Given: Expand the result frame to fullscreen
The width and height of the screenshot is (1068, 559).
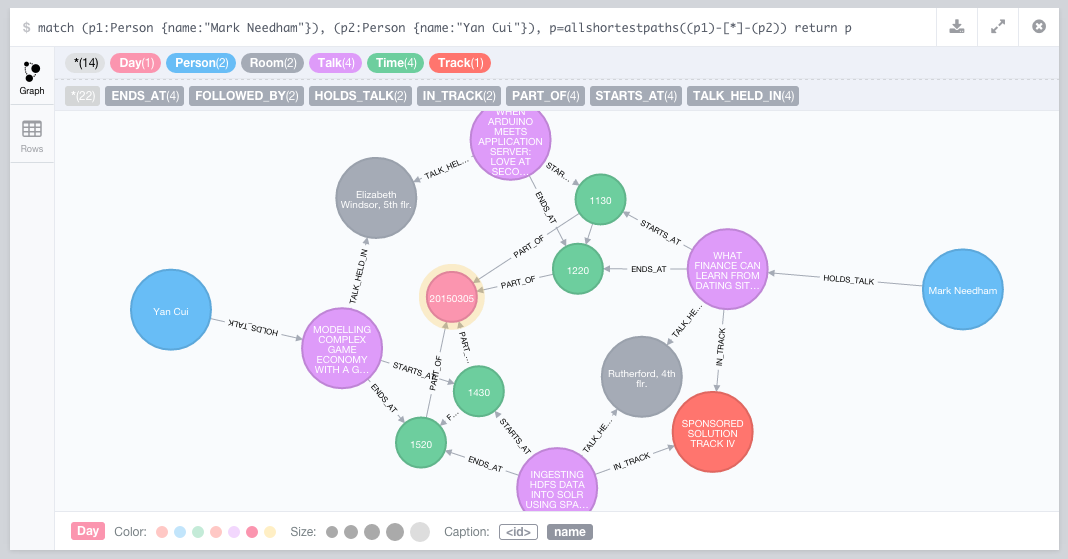Looking at the screenshot, I should pos(998,27).
